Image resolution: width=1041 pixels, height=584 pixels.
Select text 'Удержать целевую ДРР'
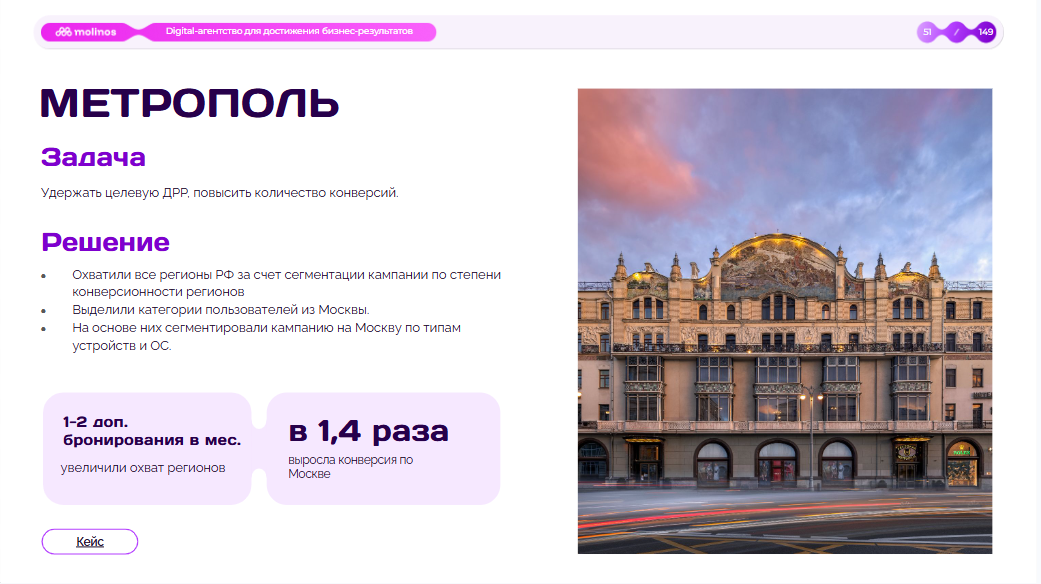click(115, 193)
